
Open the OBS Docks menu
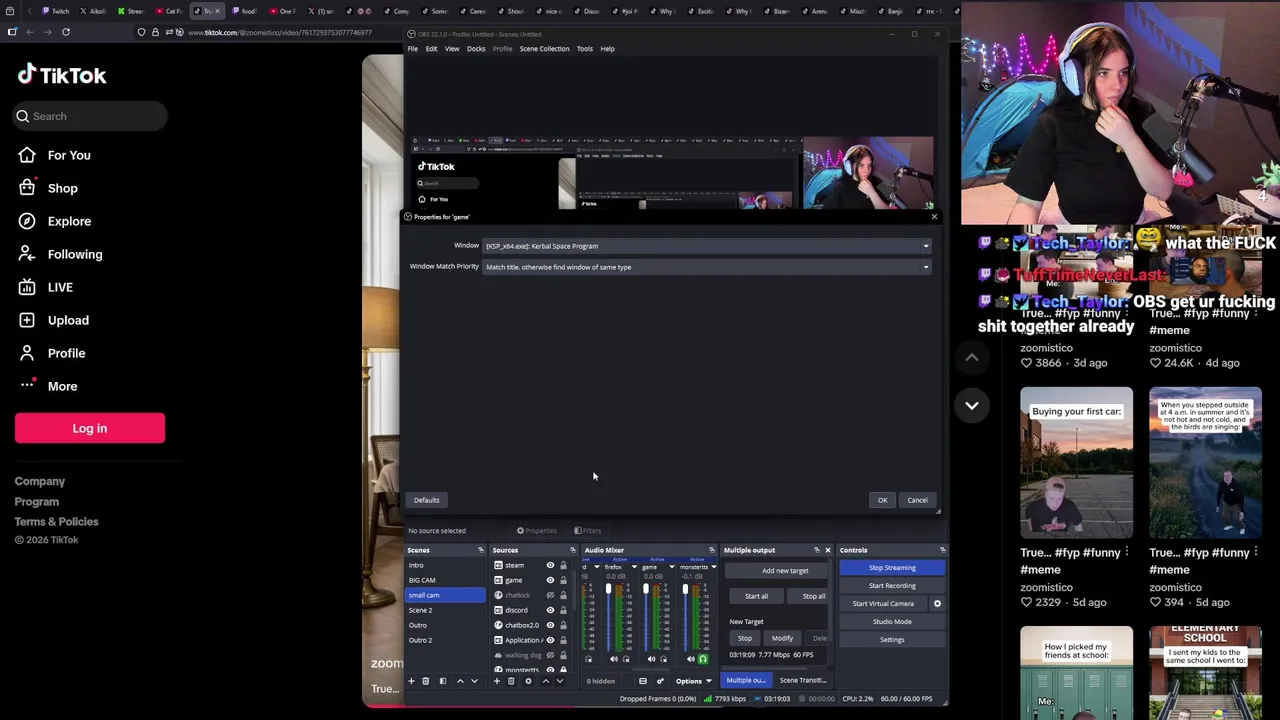[476, 48]
